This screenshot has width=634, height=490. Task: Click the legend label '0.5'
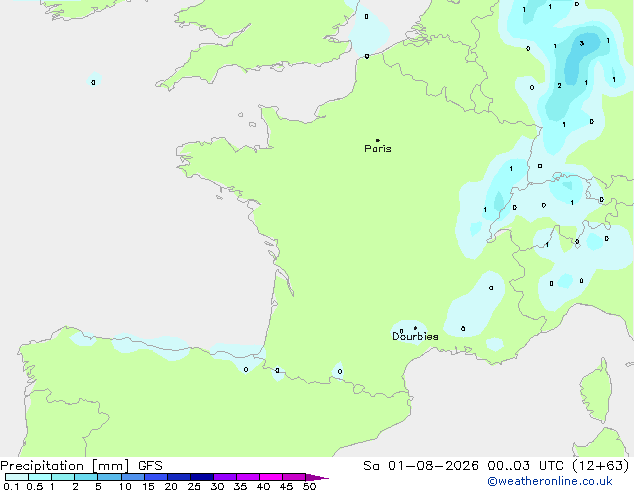35,486
